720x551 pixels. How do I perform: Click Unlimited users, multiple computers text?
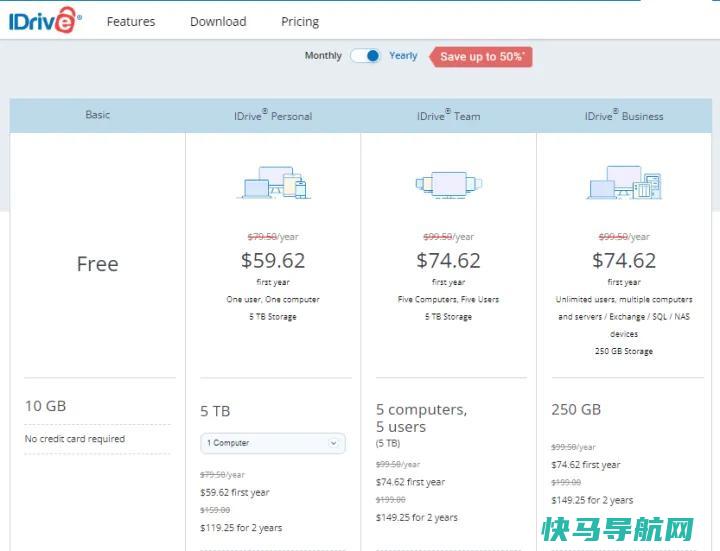624,299
